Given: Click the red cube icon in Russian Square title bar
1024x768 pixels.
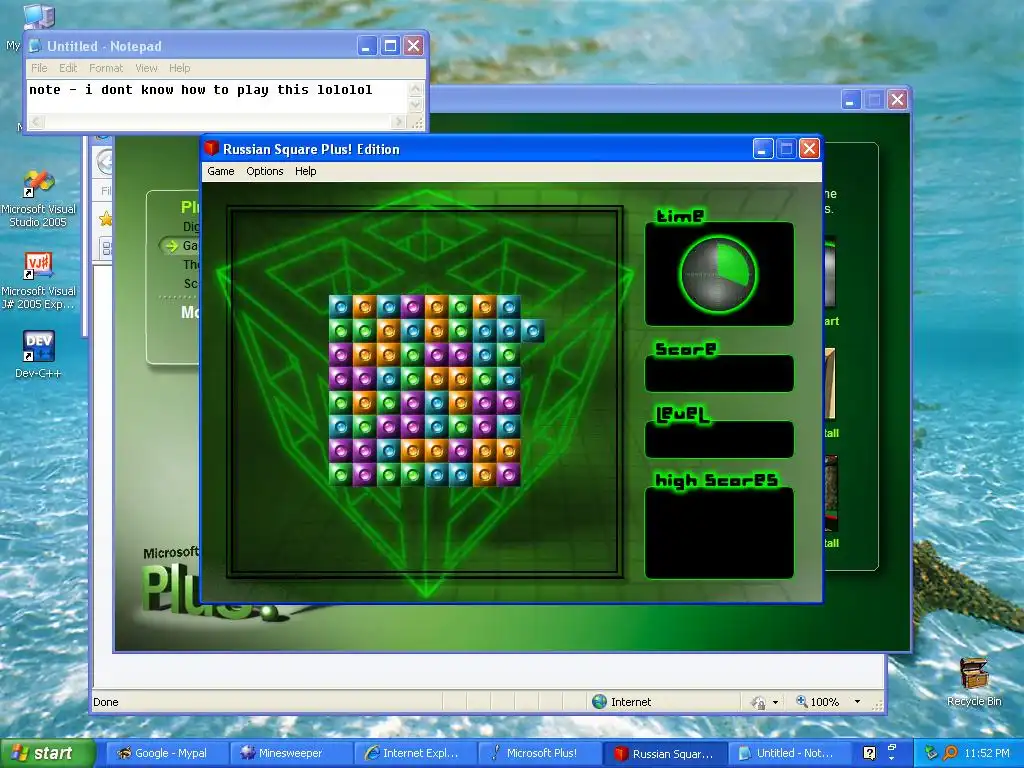Looking at the screenshot, I should click(211, 148).
